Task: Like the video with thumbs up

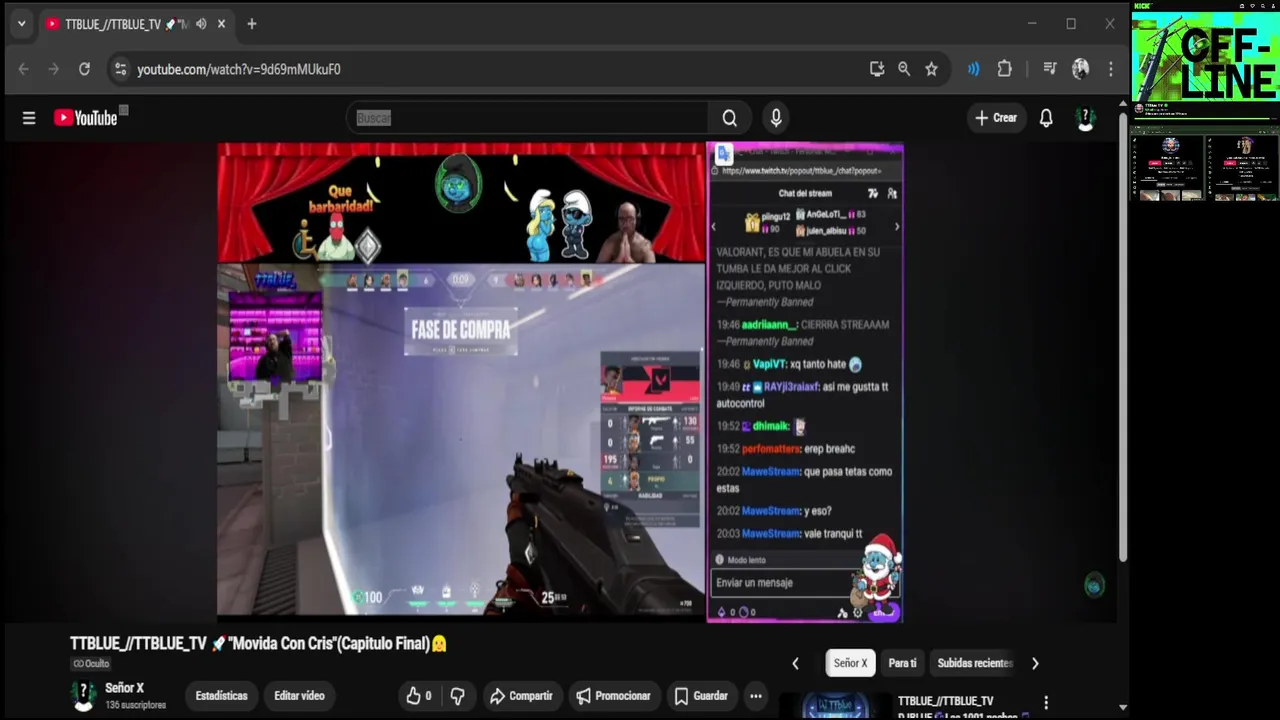Action: tap(419, 696)
